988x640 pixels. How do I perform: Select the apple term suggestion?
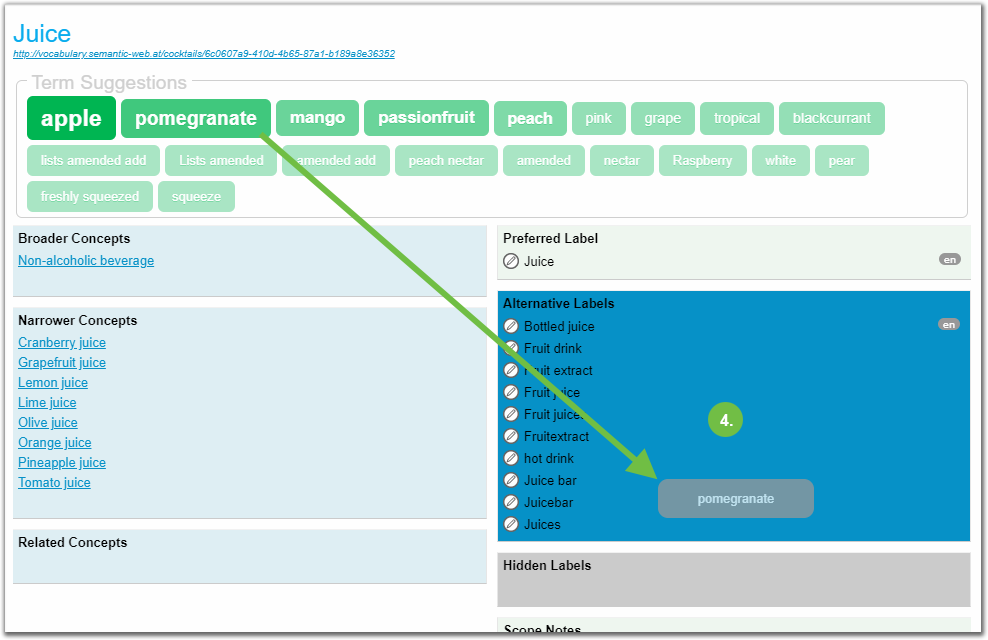pos(71,118)
